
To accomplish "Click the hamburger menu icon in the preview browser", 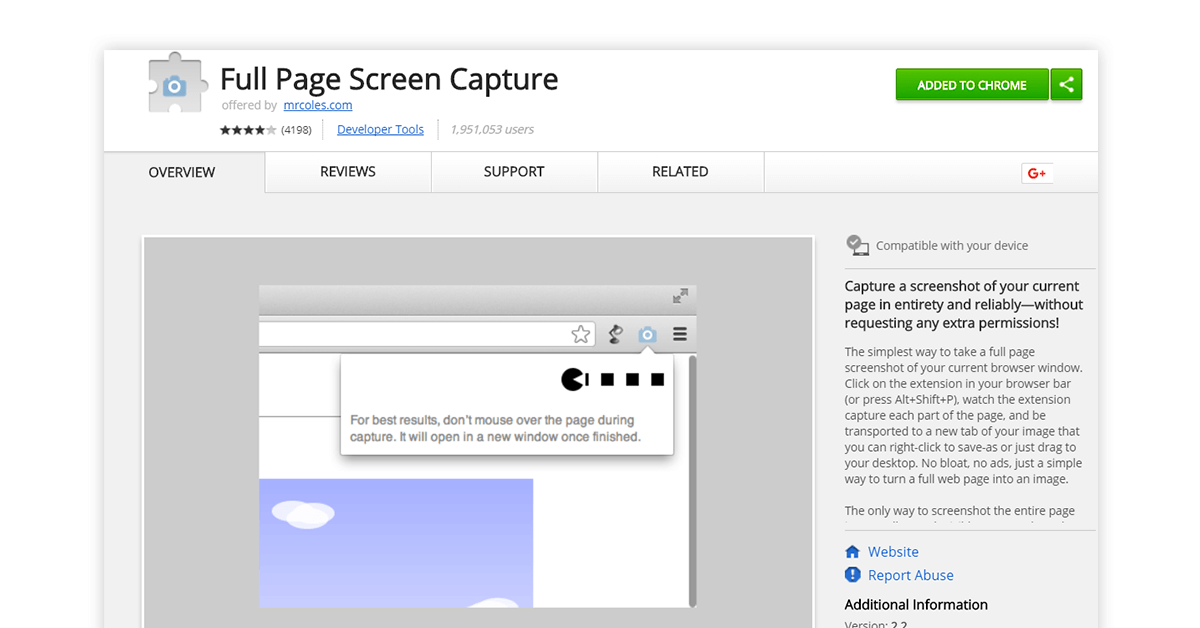I will [x=680, y=334].
